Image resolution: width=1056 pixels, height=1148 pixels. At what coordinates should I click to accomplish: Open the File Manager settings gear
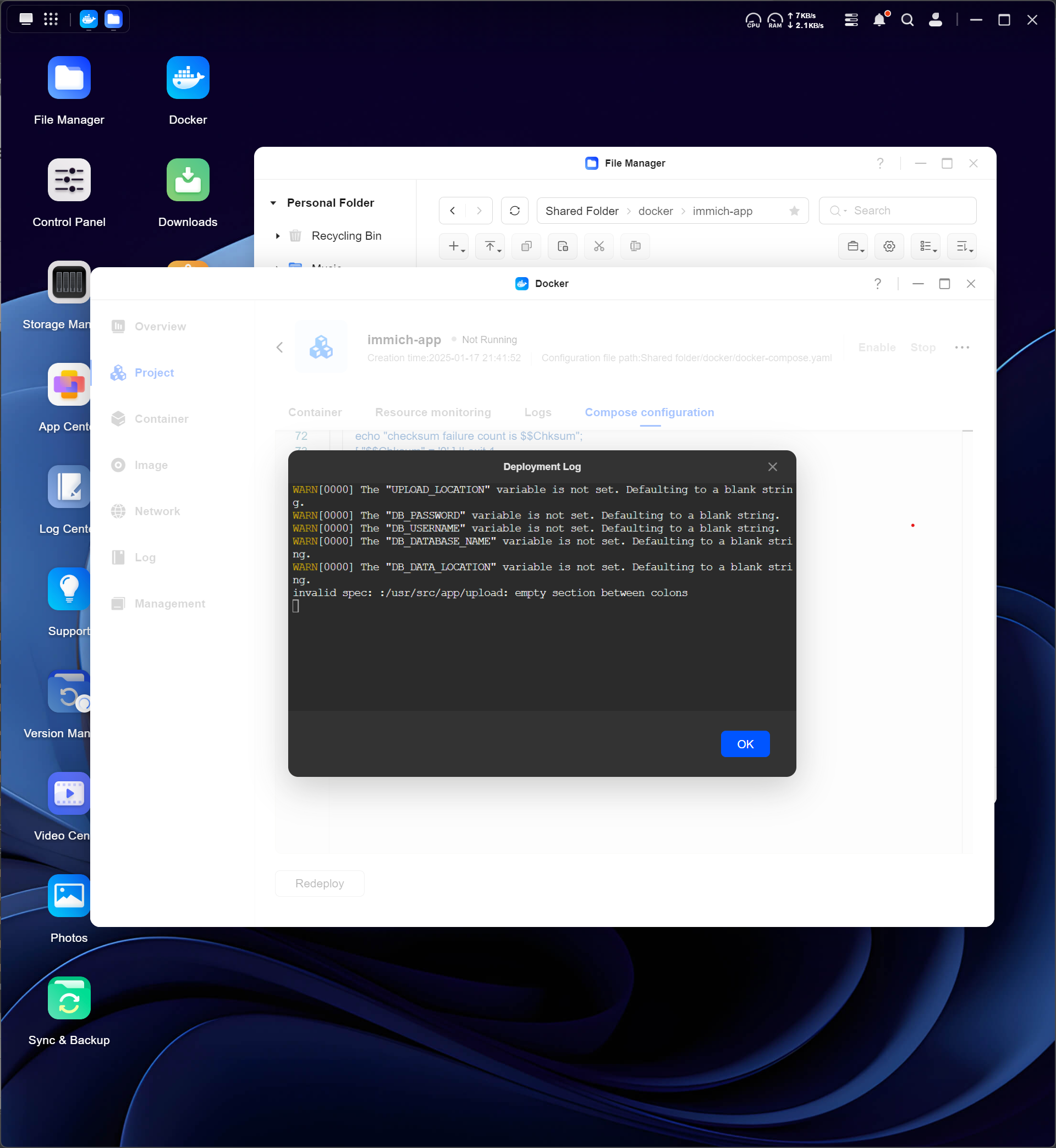[x=889, y=246]
